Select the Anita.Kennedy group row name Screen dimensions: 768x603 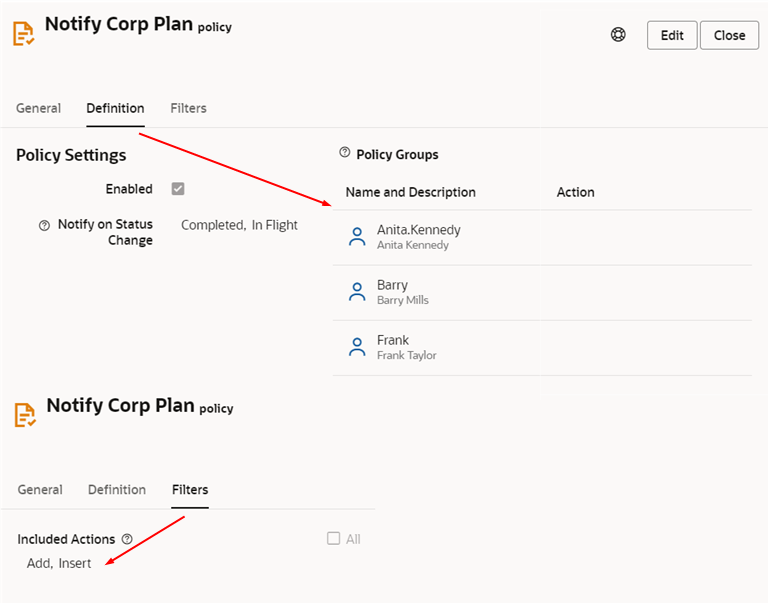(418, 230)
